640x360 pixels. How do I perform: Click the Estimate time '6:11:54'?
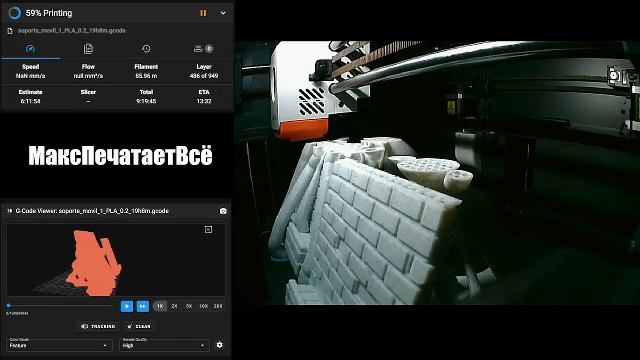30,101
